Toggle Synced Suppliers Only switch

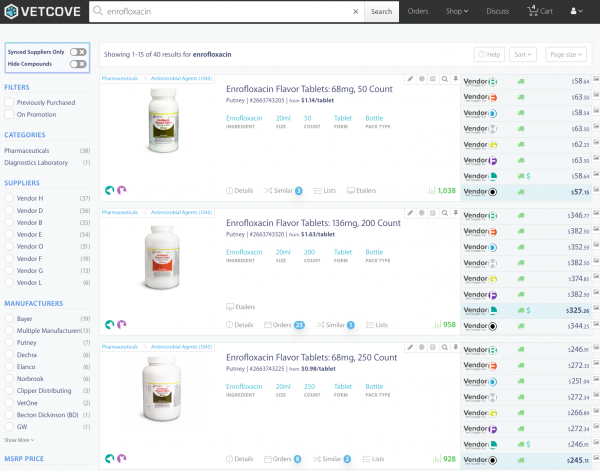[x=78, y=51]
